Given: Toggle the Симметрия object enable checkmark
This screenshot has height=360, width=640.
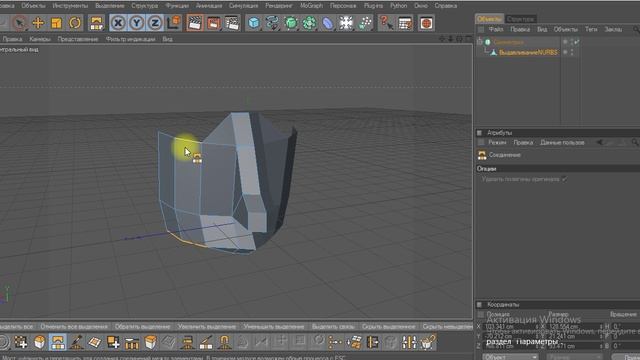Looking at the screenshot, I should click(x=577, y=42).
